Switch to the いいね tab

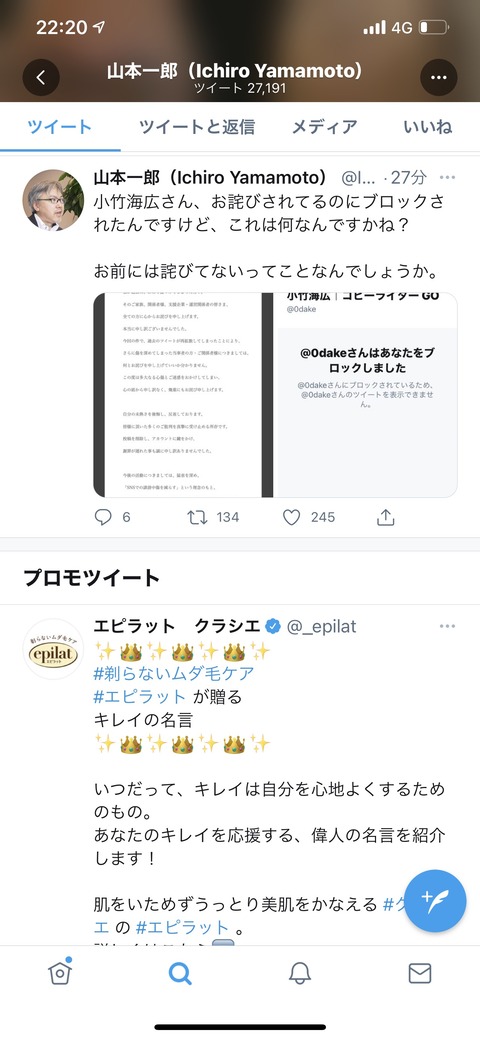pyautogui.click(x=428, y=127)
